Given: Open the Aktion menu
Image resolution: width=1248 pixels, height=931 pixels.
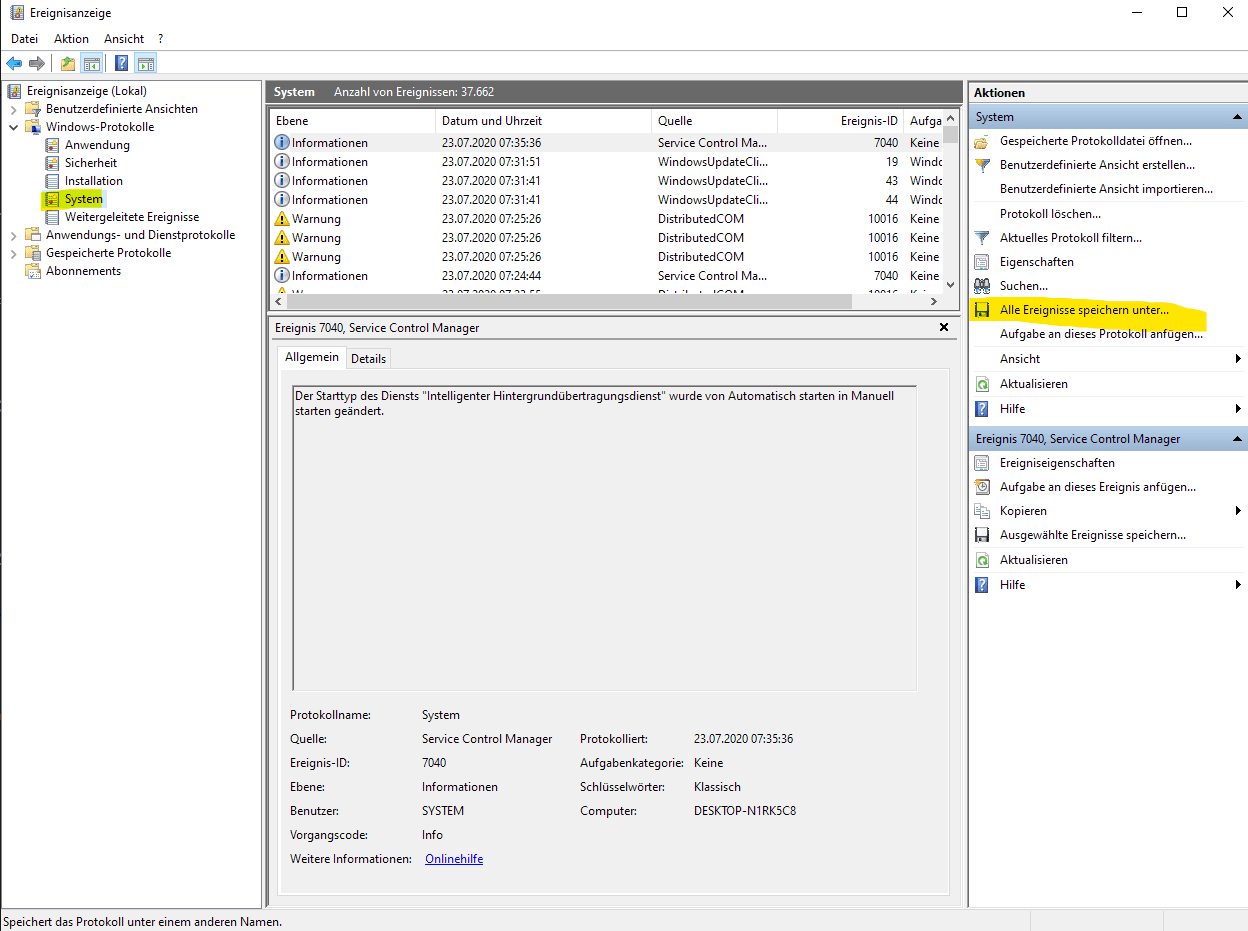Looking at the screenshot, I should click(71, 38).
